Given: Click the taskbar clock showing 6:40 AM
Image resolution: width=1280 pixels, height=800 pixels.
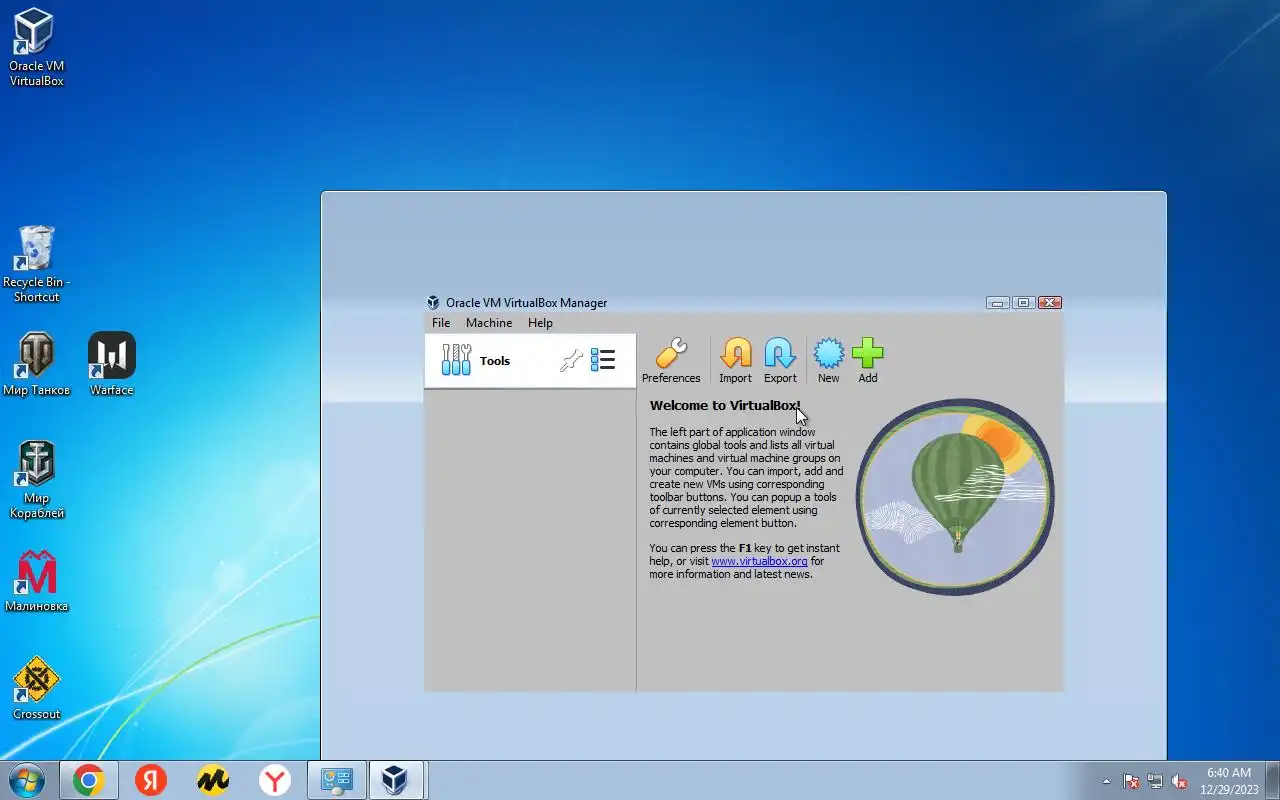Looking at the screenshot, I should pos(1229,781).
